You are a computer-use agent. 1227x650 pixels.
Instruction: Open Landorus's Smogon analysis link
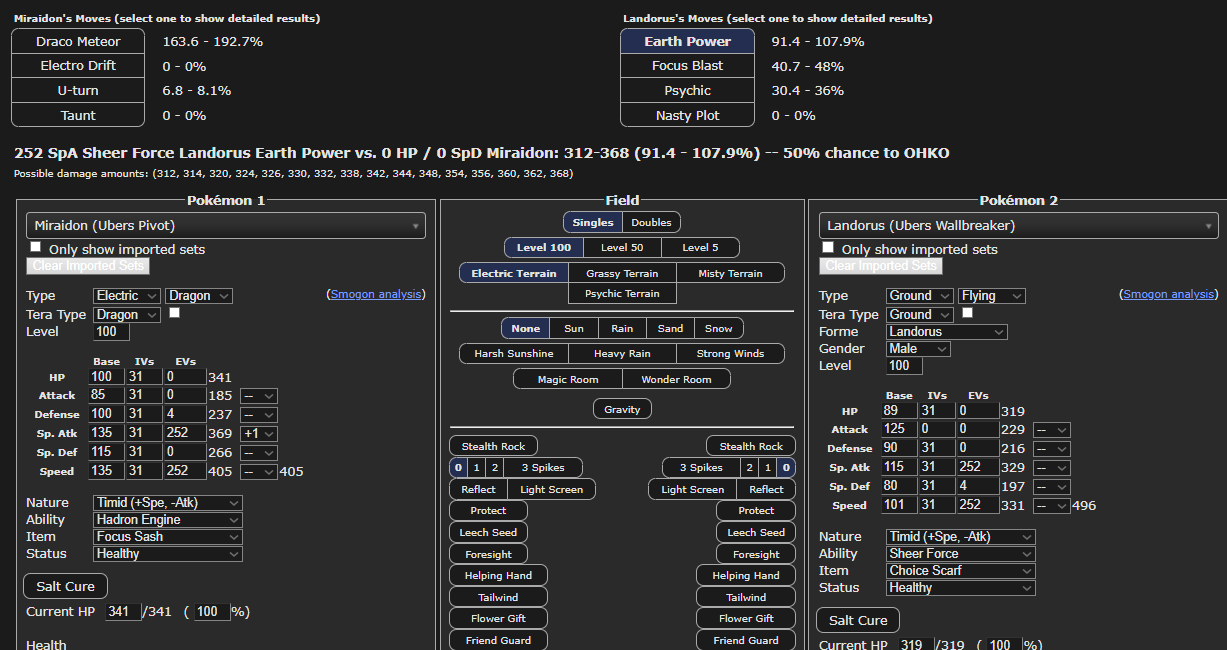pos(1169,294)
